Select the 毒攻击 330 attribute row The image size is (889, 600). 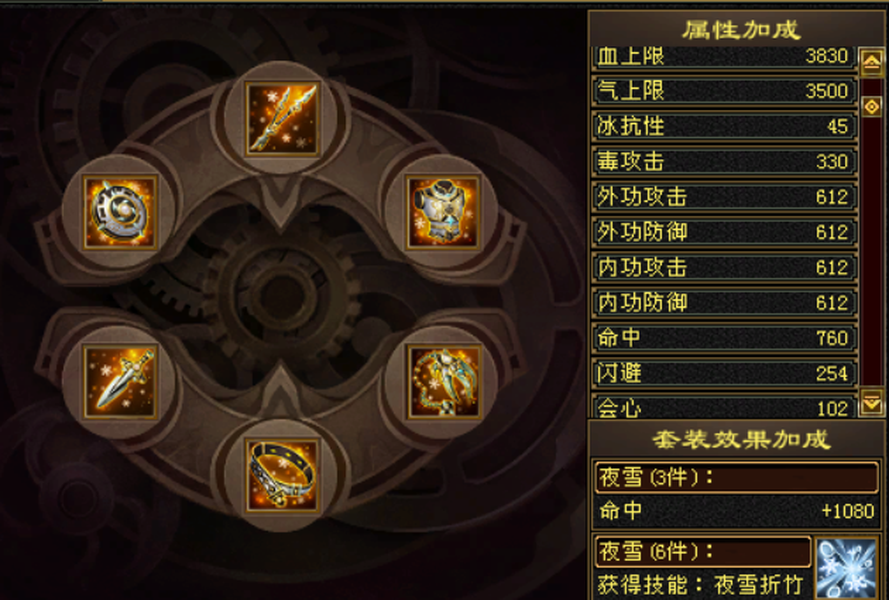(724, 162)
